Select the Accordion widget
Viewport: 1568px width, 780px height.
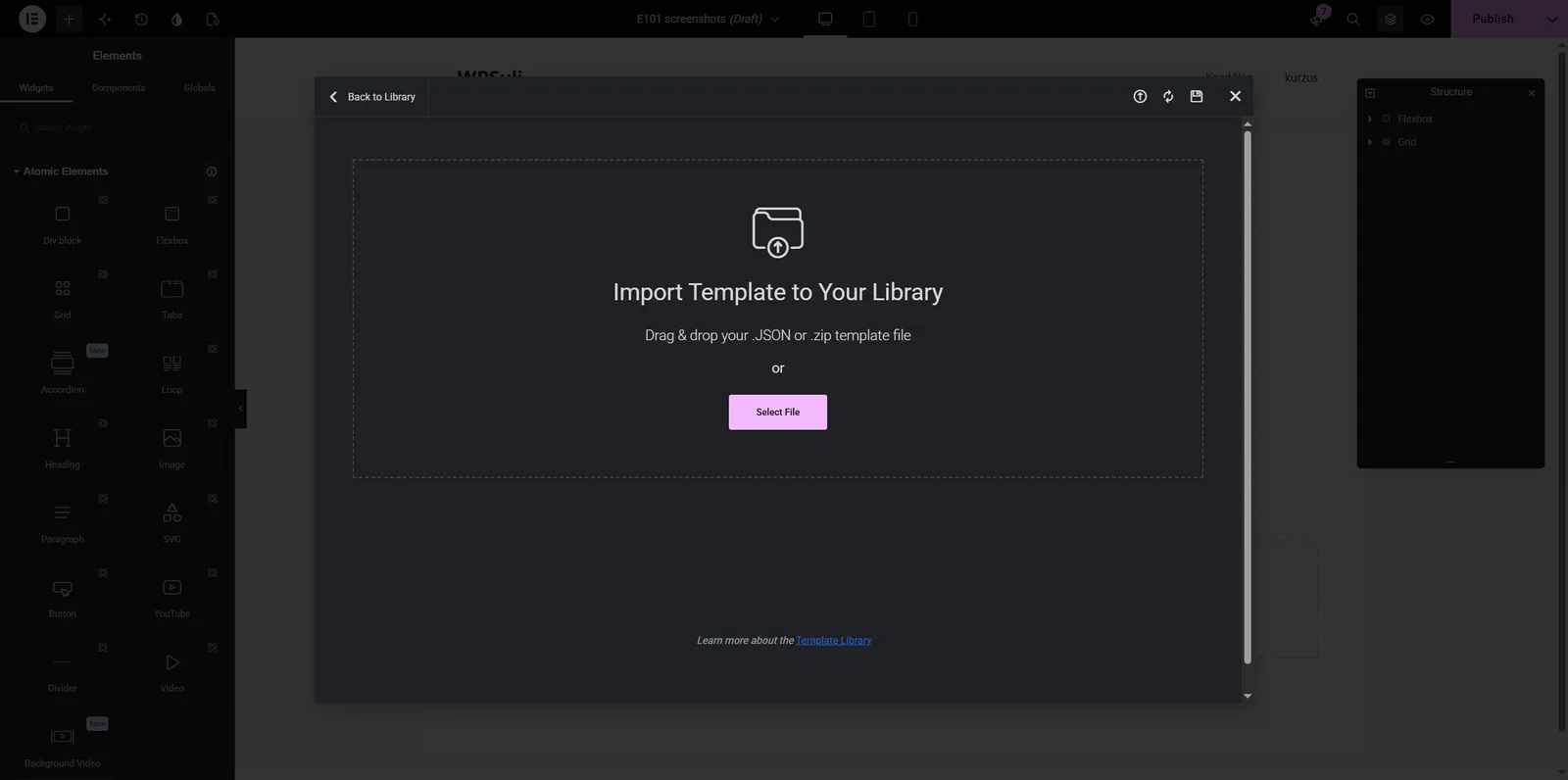click(x=63, y=372)
